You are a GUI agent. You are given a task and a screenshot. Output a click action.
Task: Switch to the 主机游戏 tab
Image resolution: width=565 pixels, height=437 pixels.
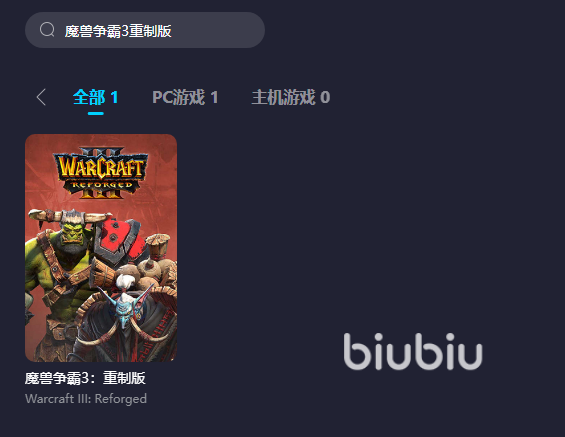point(290,97)
